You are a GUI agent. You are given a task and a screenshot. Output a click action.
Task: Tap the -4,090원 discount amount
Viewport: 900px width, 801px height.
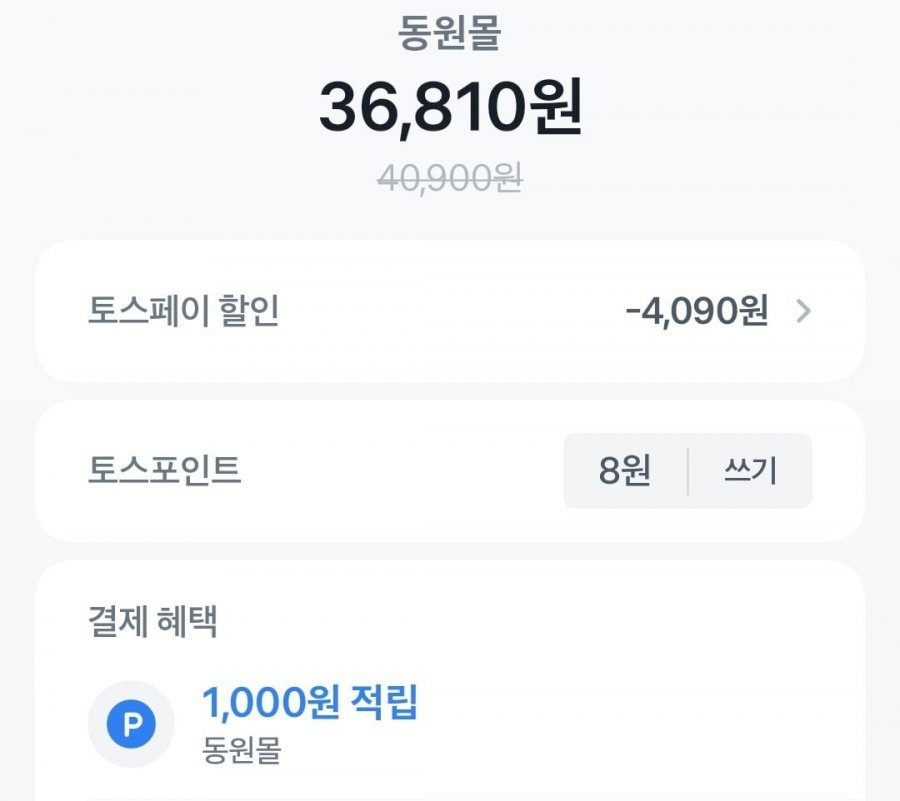point(697,312)
